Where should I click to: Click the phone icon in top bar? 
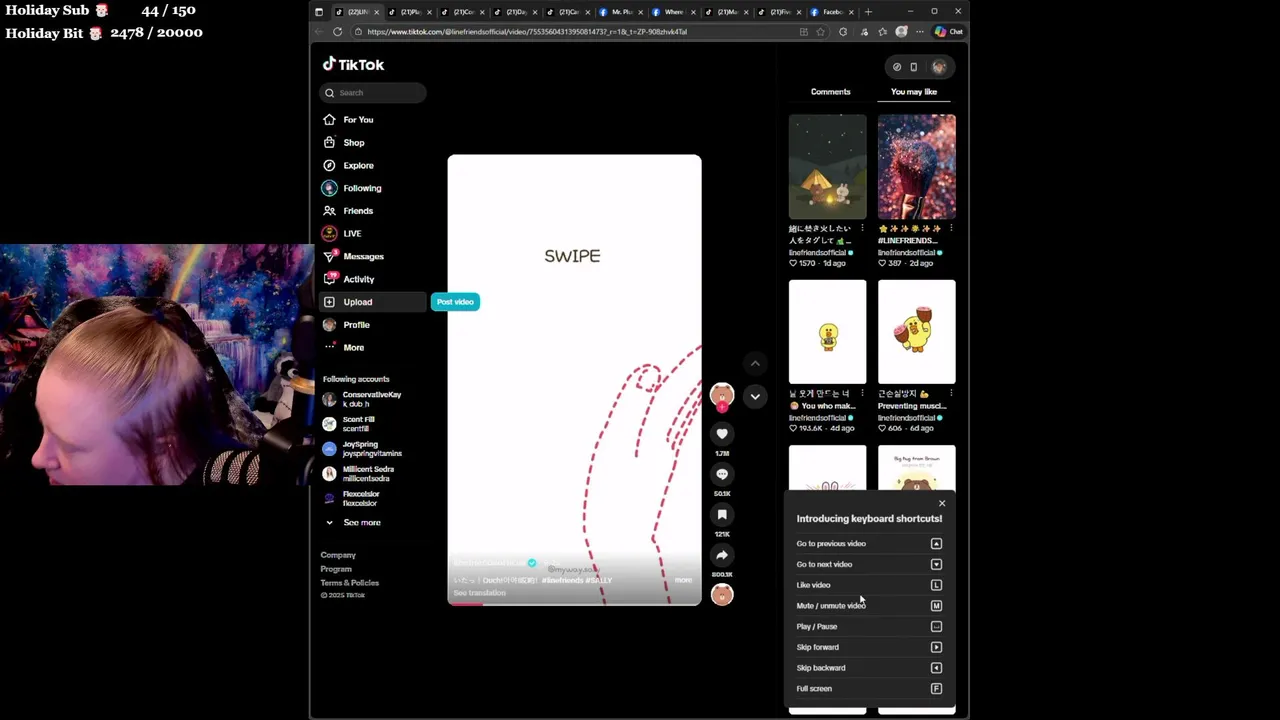[913, 67]
